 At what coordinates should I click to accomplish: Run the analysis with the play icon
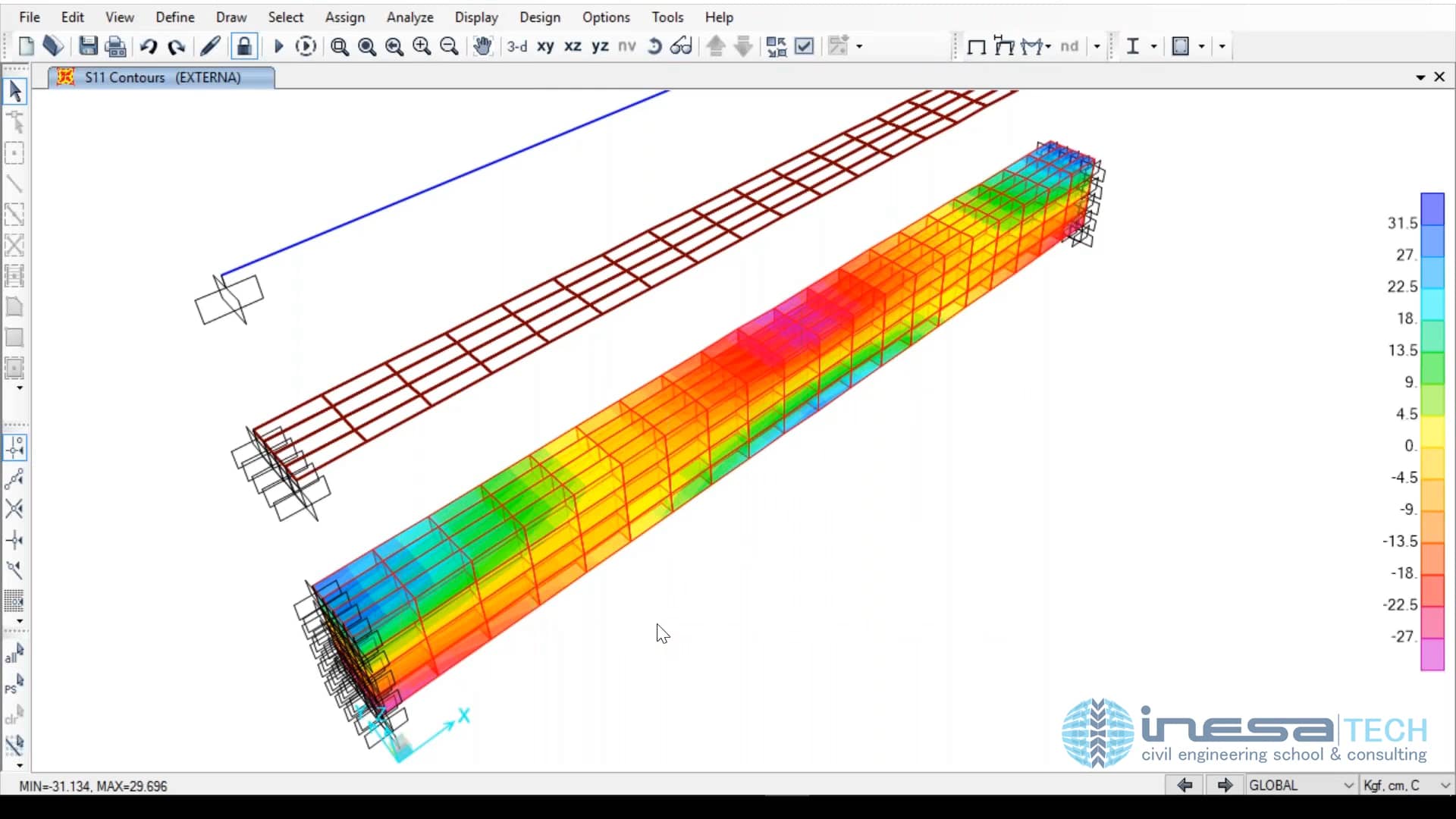[278, 45]
